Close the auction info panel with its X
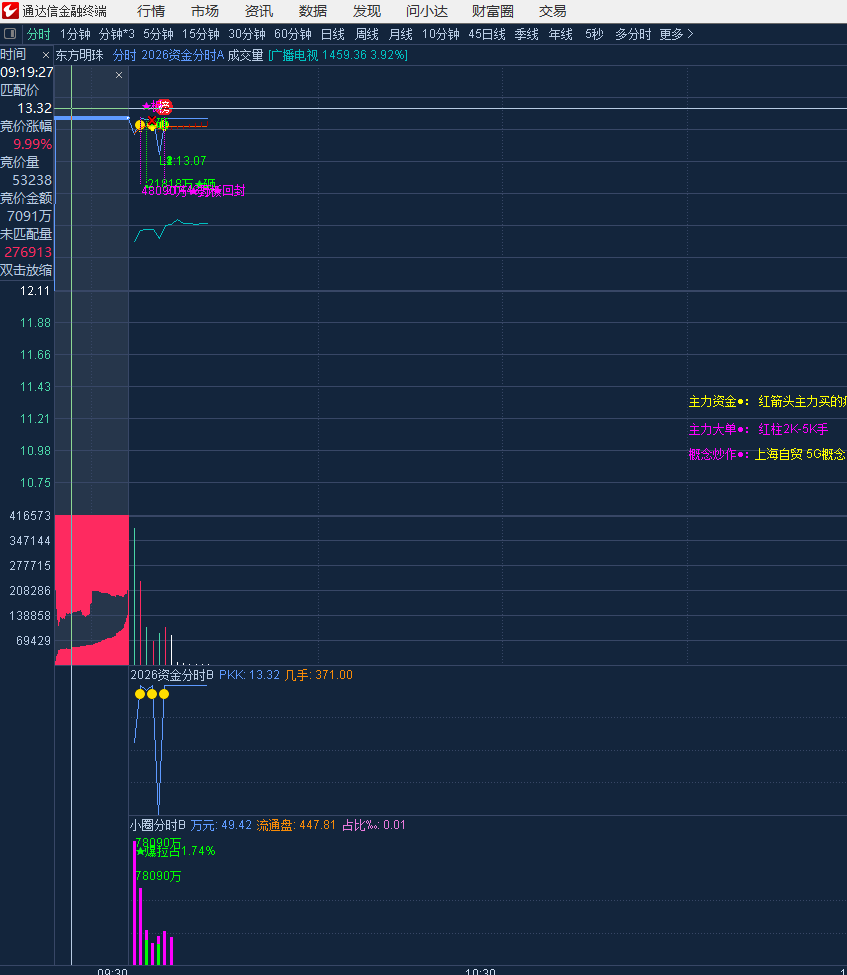This screenshot has height=975, width=847. (x=45, y=55)
